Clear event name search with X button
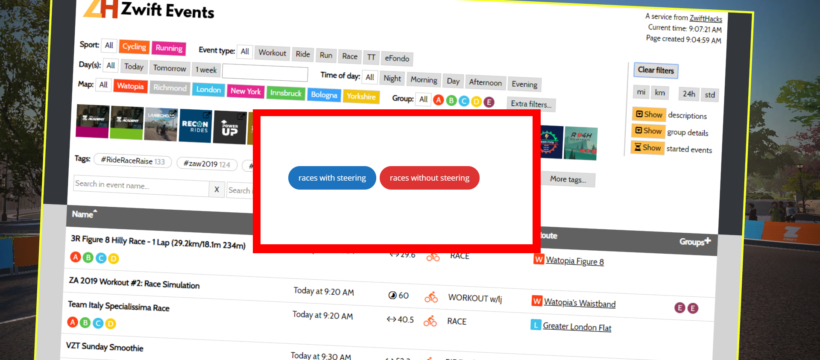 click(217, 190)
